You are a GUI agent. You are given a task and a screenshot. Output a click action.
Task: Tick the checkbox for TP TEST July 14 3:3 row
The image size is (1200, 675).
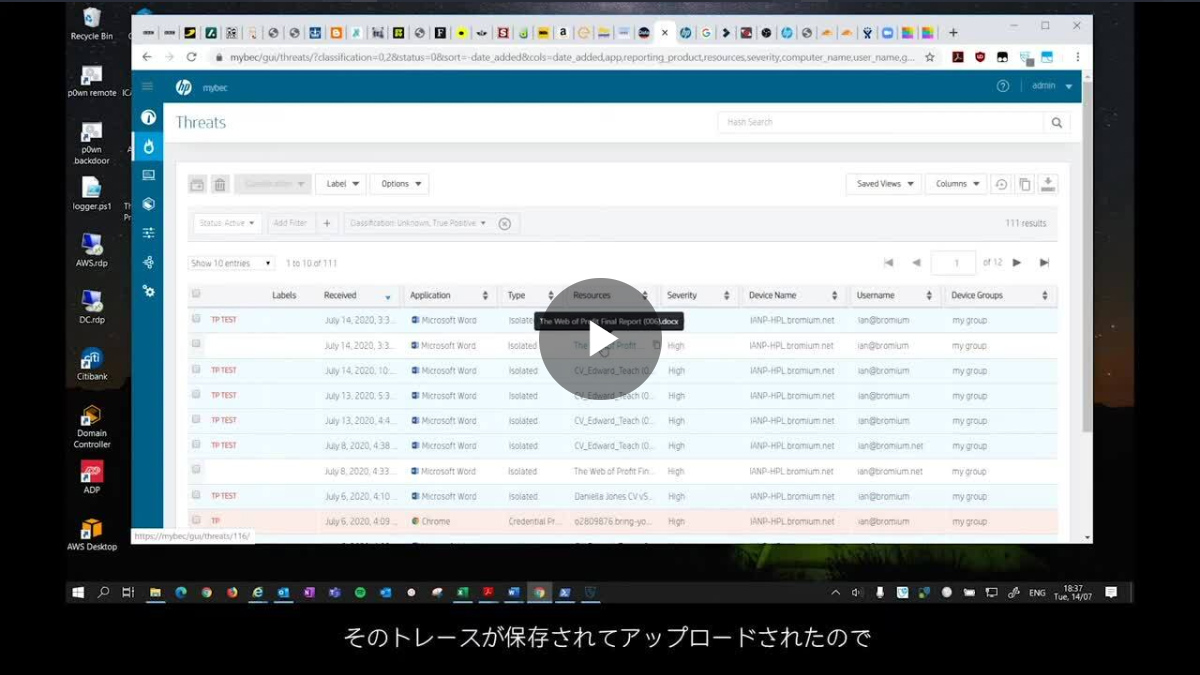pos(196,319)
